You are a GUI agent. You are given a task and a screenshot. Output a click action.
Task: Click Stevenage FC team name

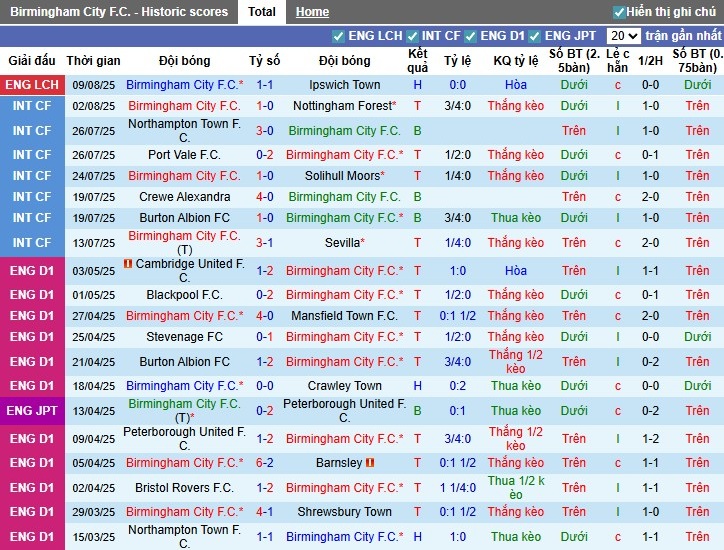pyautogui.click(x=184, y=337)
